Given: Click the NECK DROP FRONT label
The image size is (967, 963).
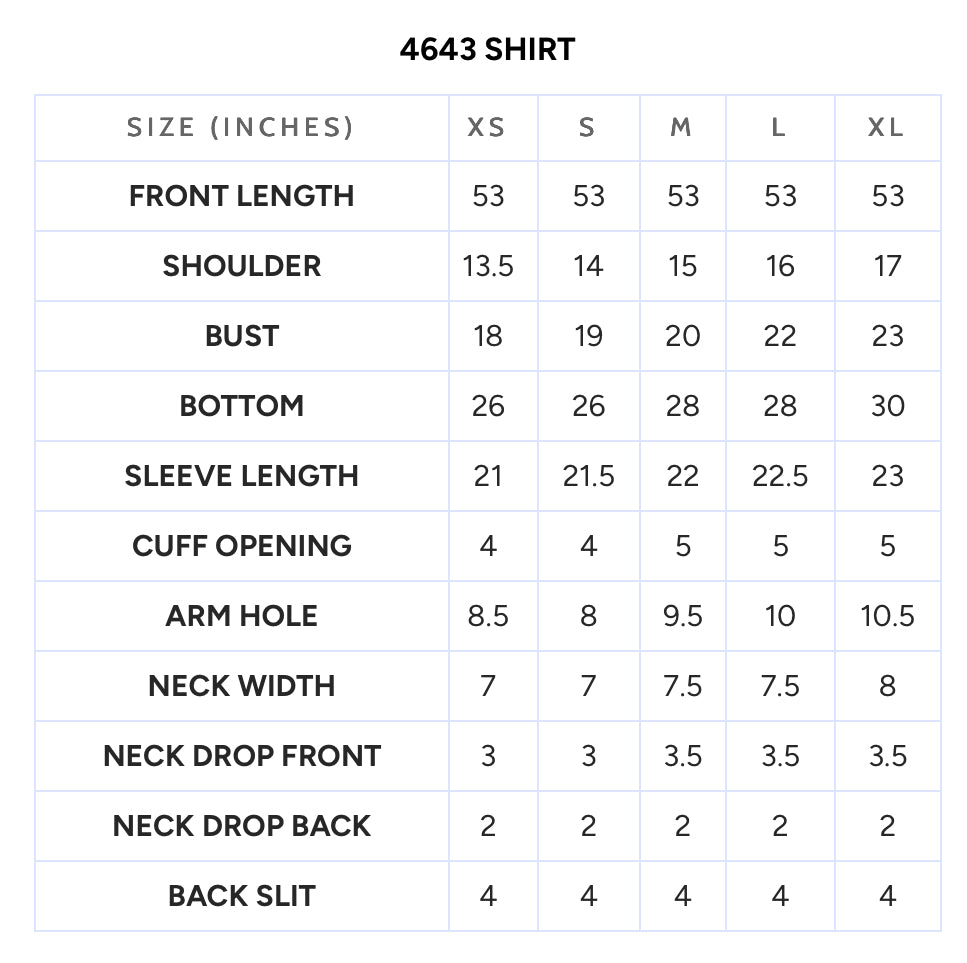Looking at the screenshot, I should (x=242, y=756).
